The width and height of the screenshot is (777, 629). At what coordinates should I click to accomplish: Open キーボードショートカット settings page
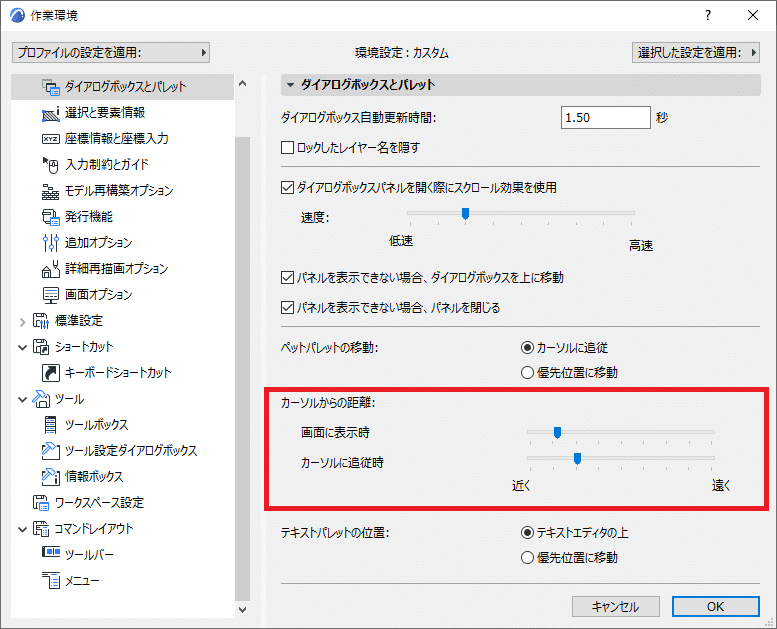pos(118,373)
